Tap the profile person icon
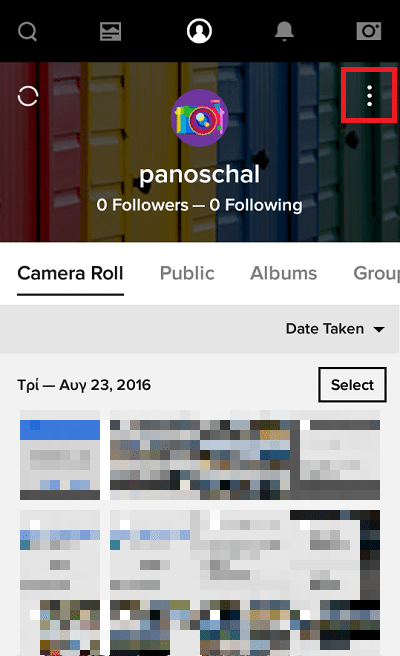The width and height of the screenshot is (400, 656). [199, 31]
